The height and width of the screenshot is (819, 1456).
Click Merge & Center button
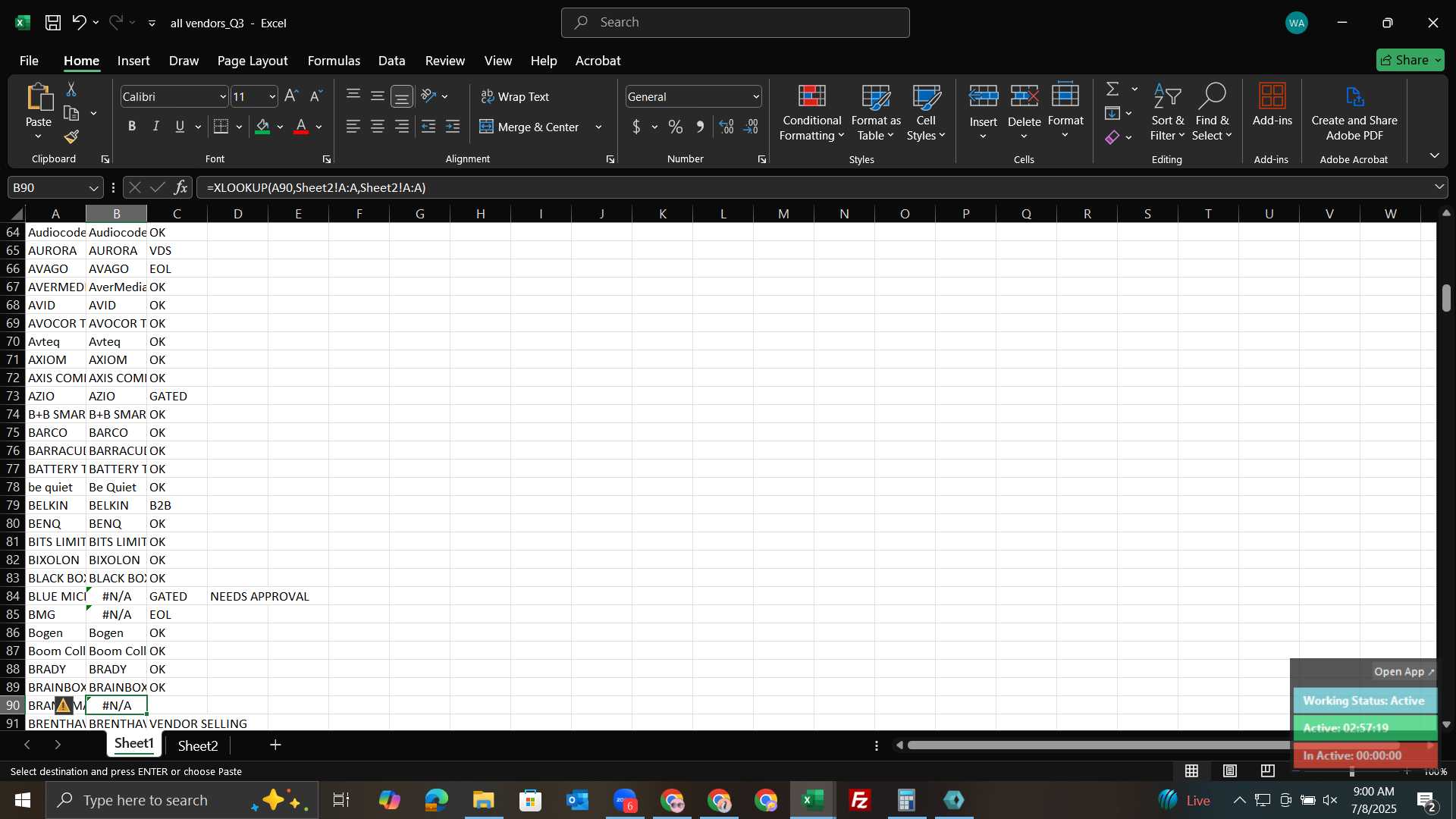tap(529, 127)
